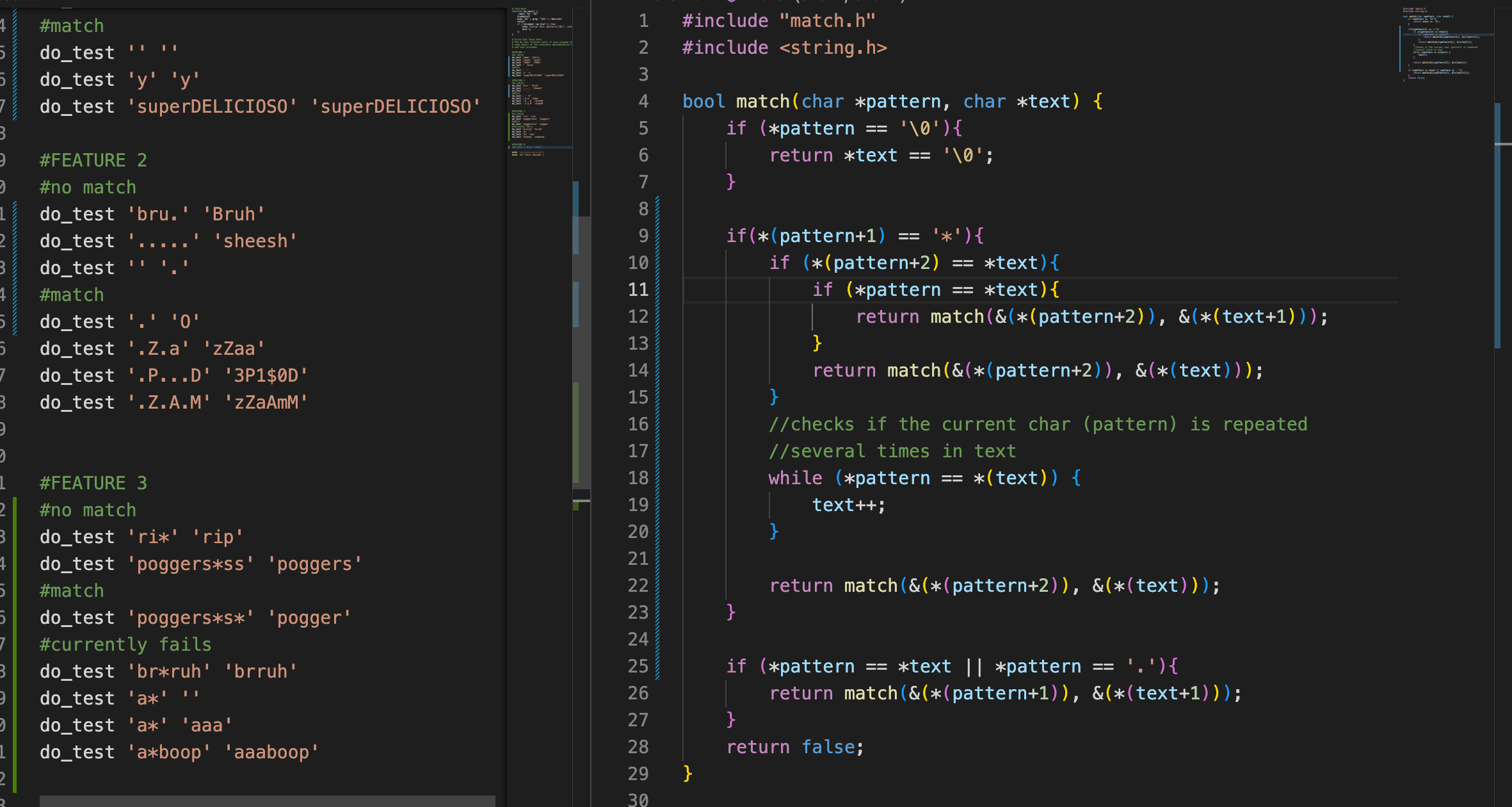This screenshot has height=807, width=1512.
Task: Click 'text++;' statement on line 19
Action: 848,505
